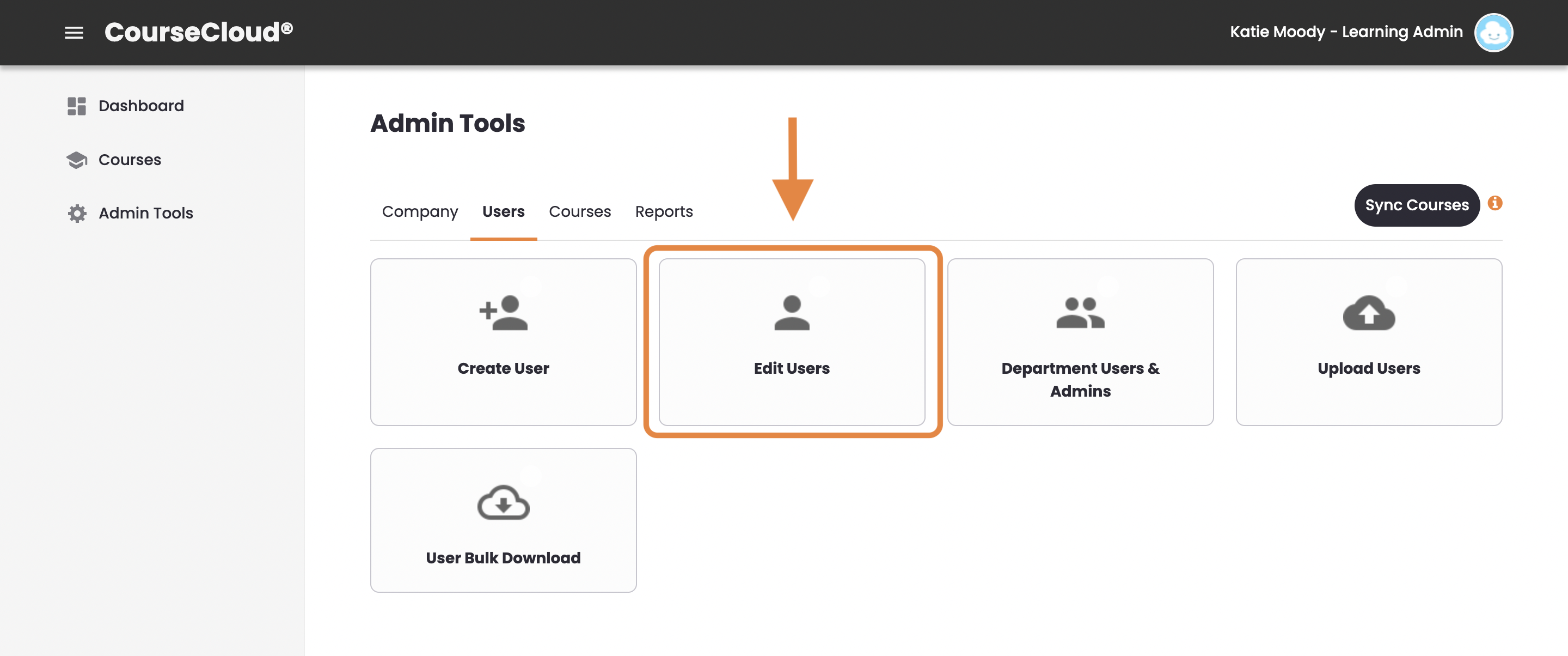The width and height of the screenshot is (1568, 656).
Task: Click the cloud upload icon
Action: click(x=1368, y=312)
